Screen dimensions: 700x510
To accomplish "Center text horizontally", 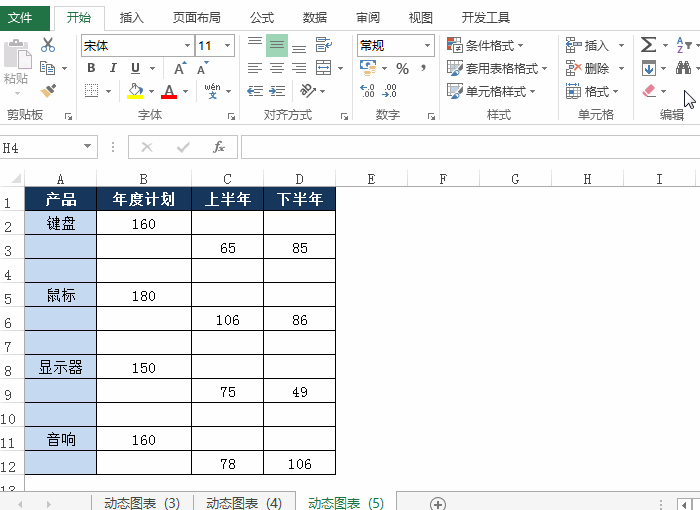I will pyautogui.click(x=277, y=68).
